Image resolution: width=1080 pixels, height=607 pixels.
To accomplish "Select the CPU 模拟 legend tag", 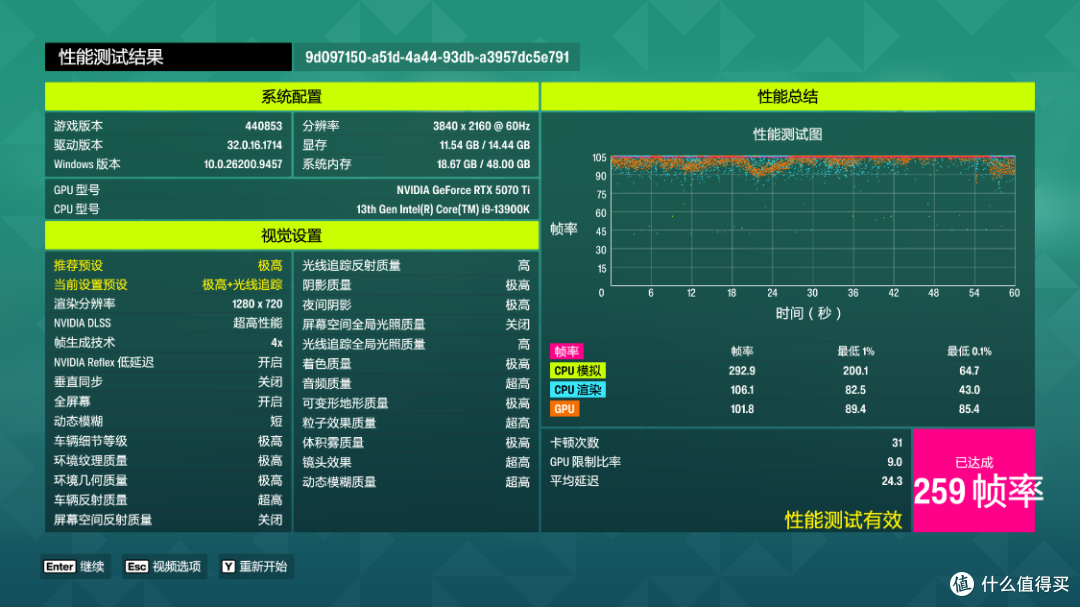I will (x=577, y=371).
